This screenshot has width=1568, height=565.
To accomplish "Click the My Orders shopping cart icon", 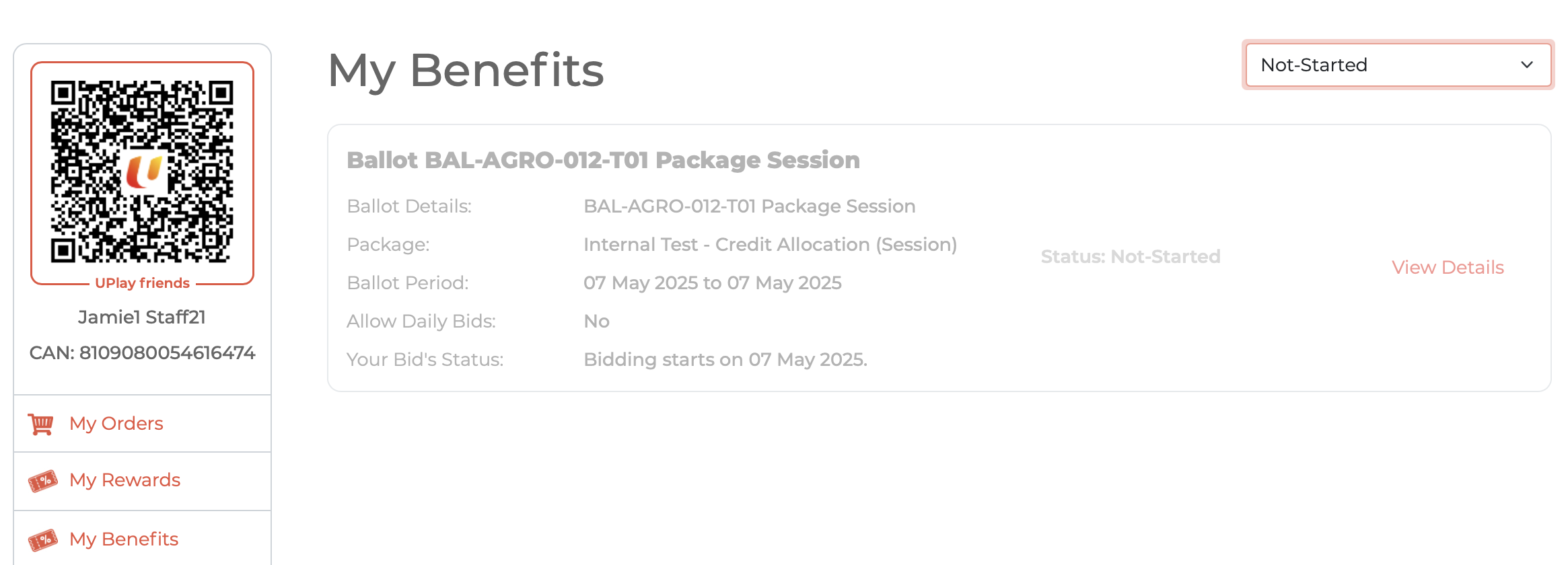I will point(41,424).
